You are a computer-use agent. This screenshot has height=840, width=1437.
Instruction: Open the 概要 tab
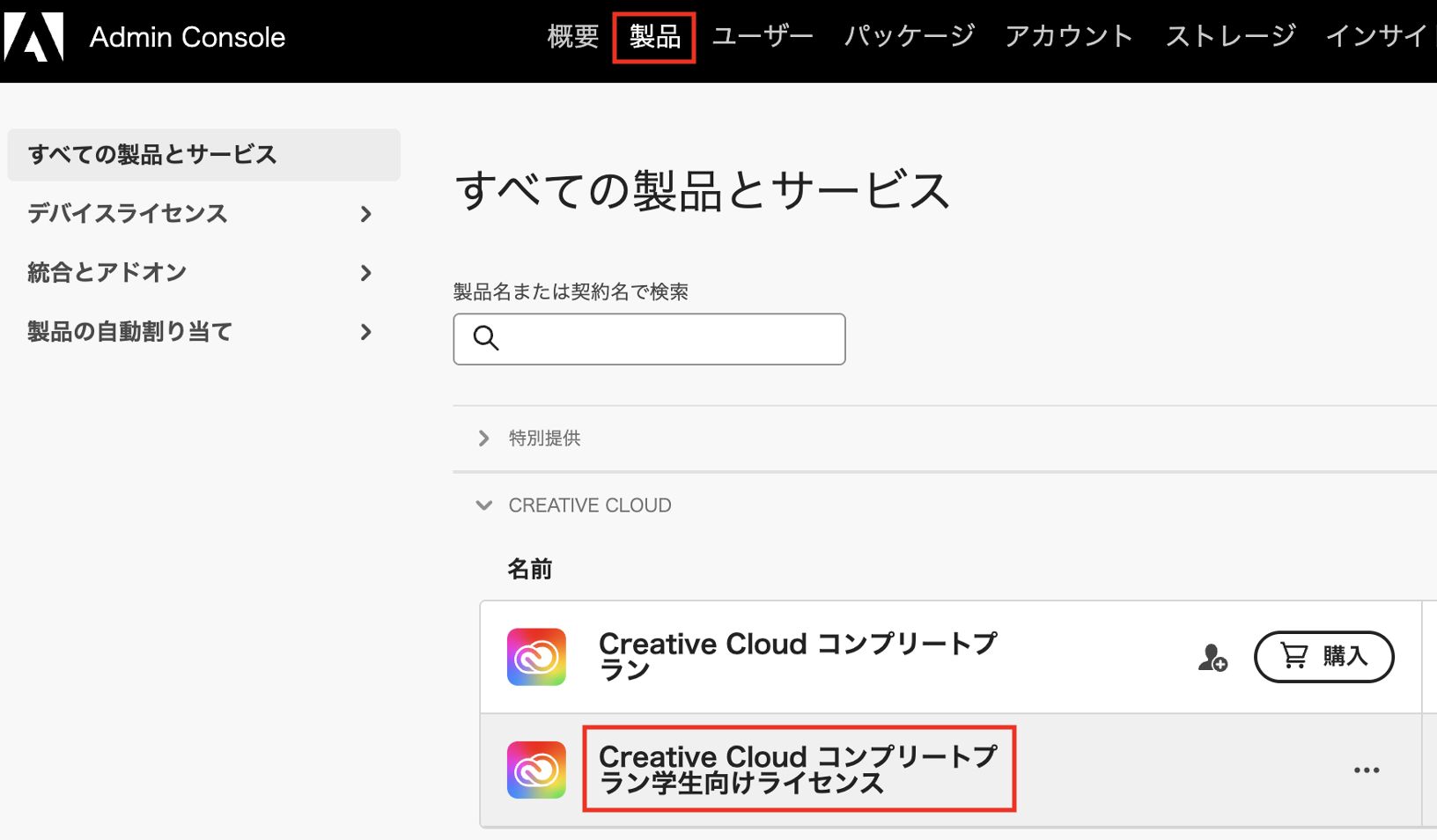[x=573, y=37]
